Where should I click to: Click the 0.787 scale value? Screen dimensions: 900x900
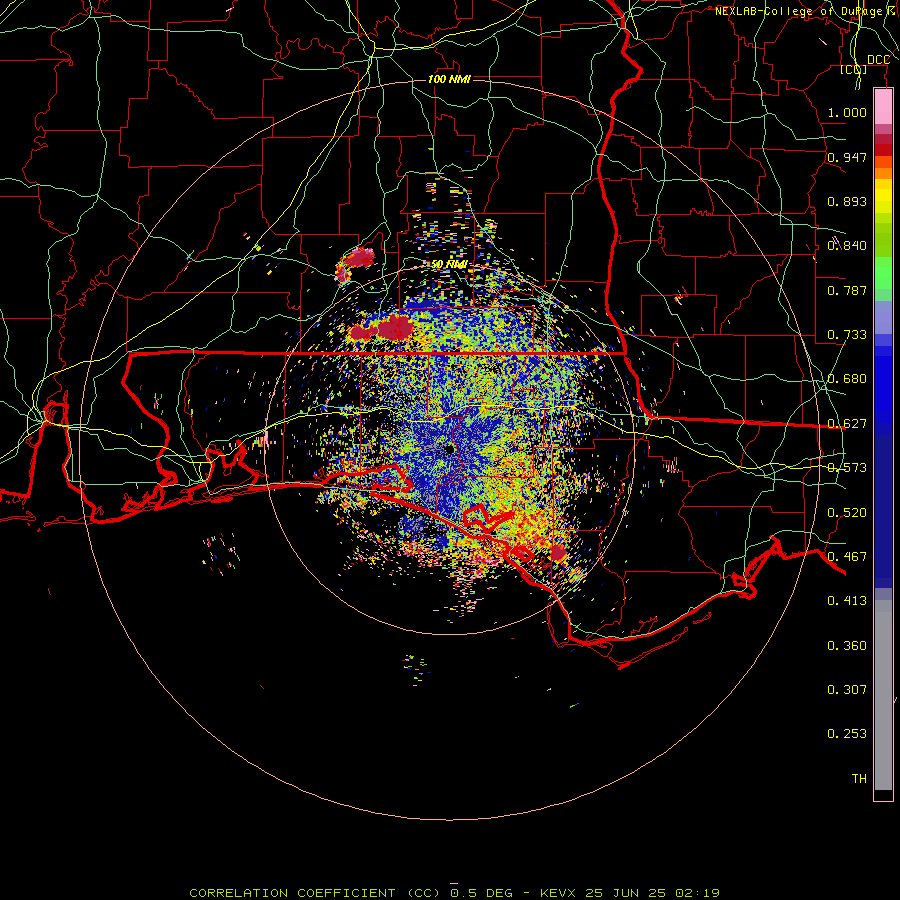(847, 290)
